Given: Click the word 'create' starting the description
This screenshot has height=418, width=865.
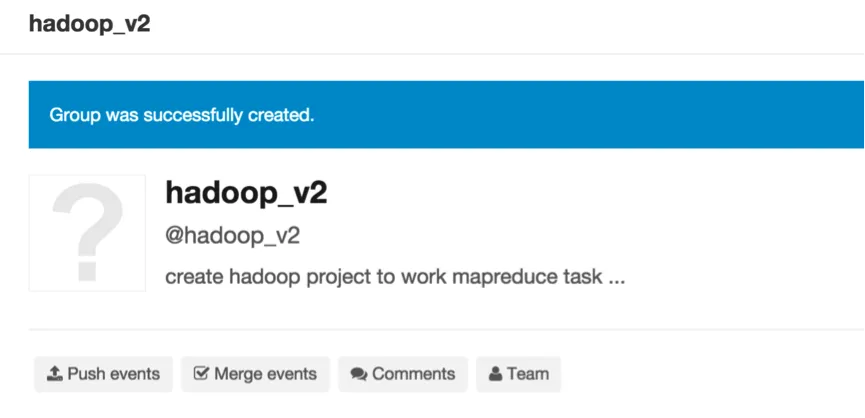Looking at the screenshot, I should click(x=191, y=277).
